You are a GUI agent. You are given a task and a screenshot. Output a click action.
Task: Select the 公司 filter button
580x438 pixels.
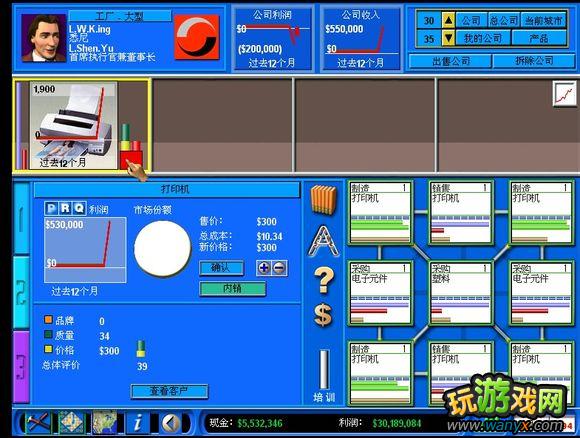point(471,20)
